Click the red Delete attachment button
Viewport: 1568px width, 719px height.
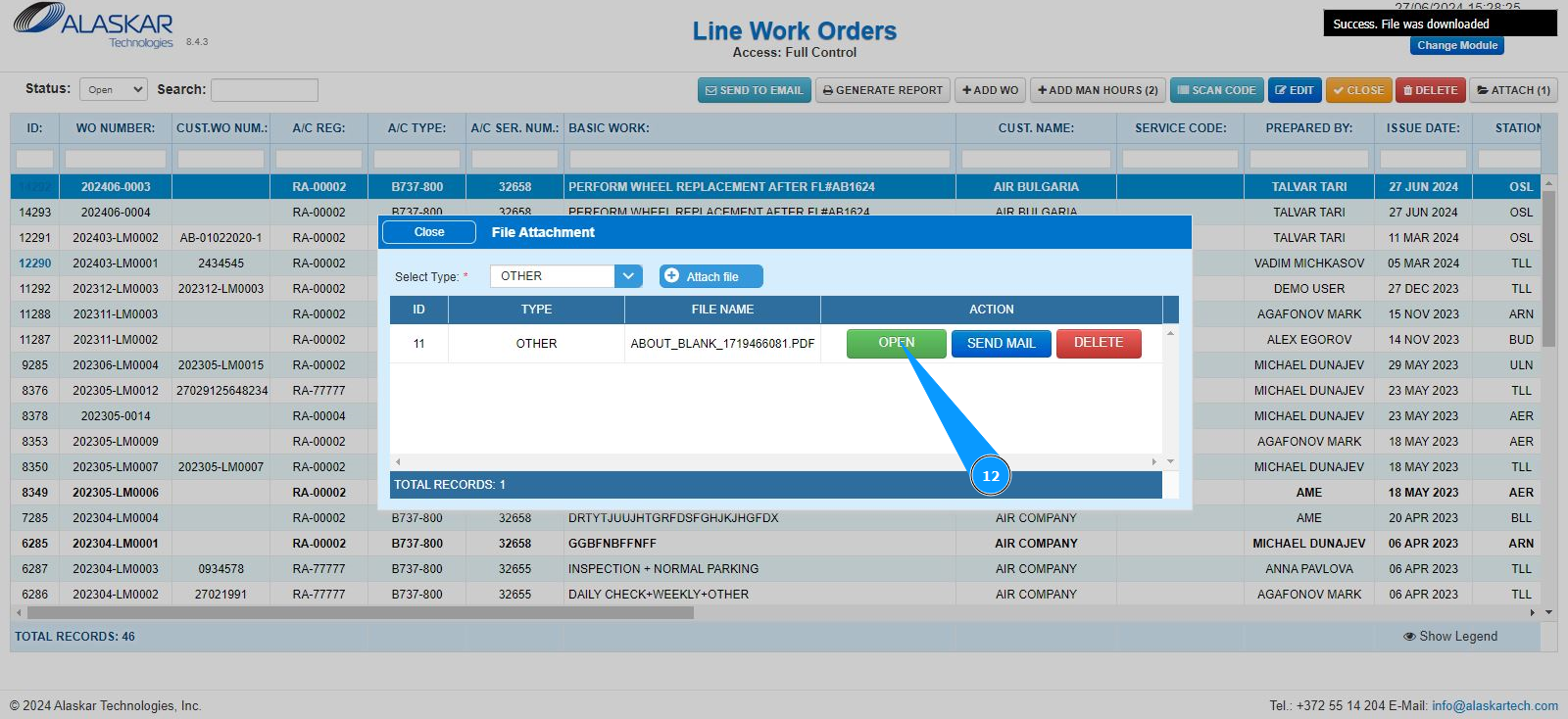point(1099,343)
